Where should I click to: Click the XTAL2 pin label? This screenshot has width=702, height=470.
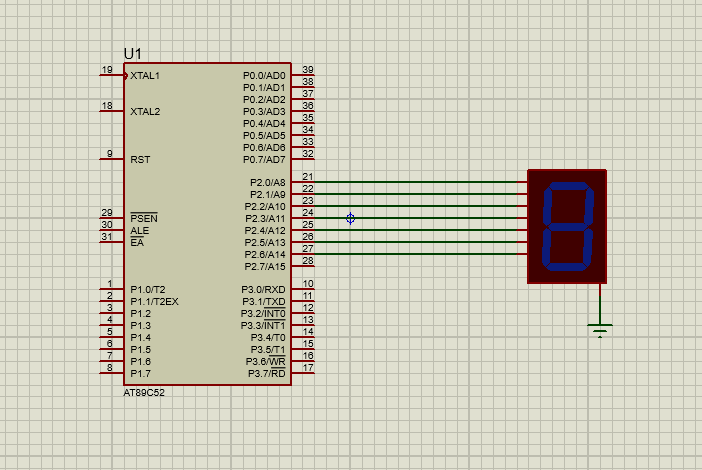(x=145, y=111)
